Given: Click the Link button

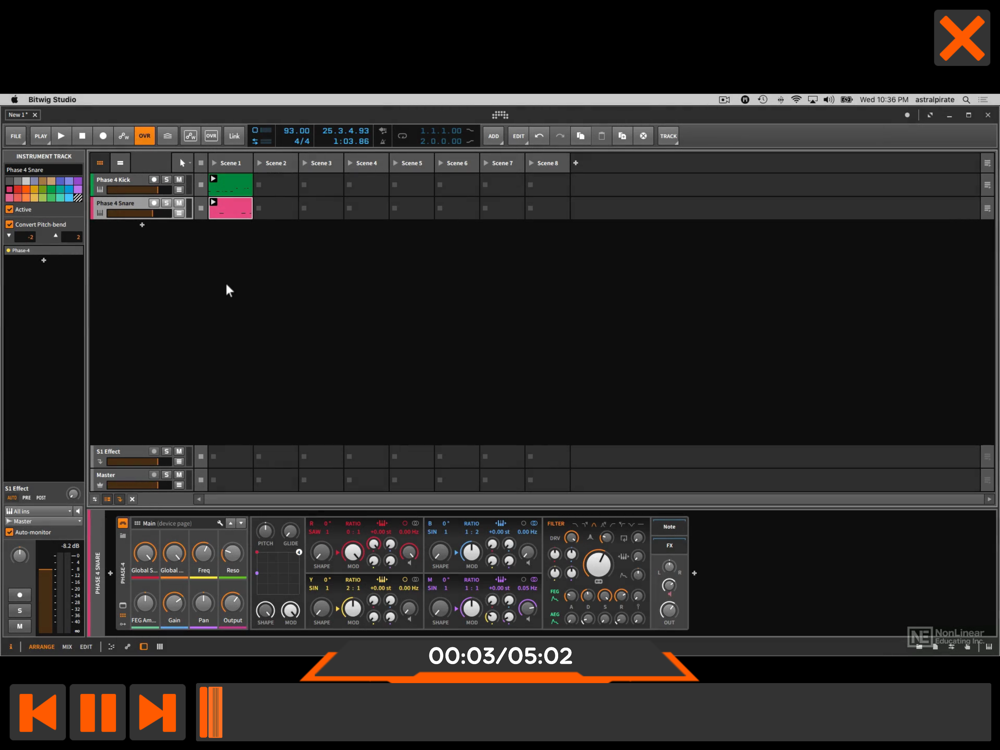Looking at the screenshot, I should 235,136.
